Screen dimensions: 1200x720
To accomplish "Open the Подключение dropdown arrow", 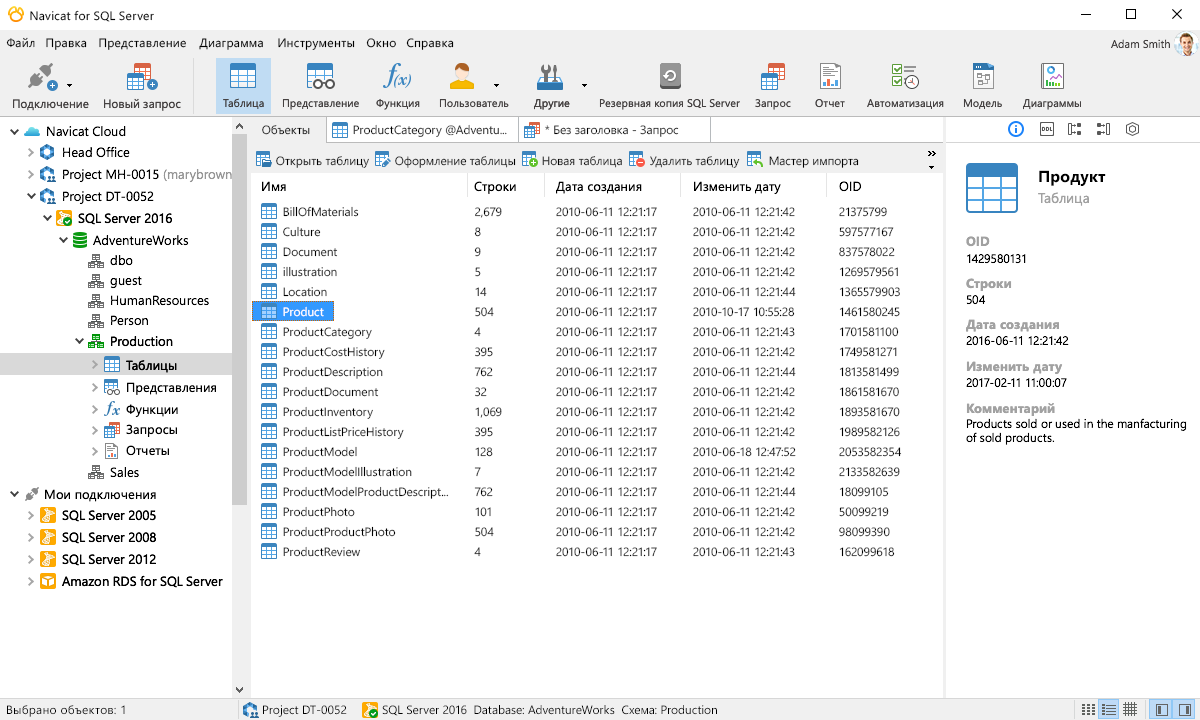I will (x=68, y=86).
